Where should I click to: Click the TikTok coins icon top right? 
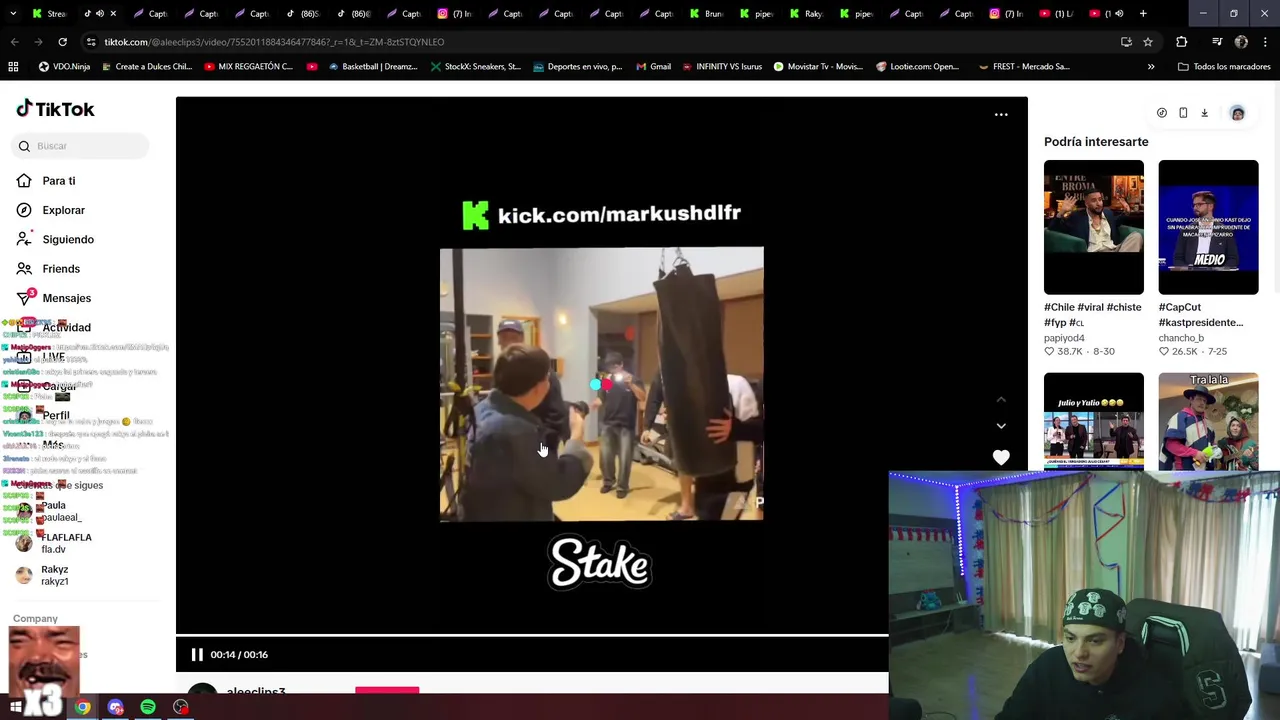click(x=1162, y=113)
